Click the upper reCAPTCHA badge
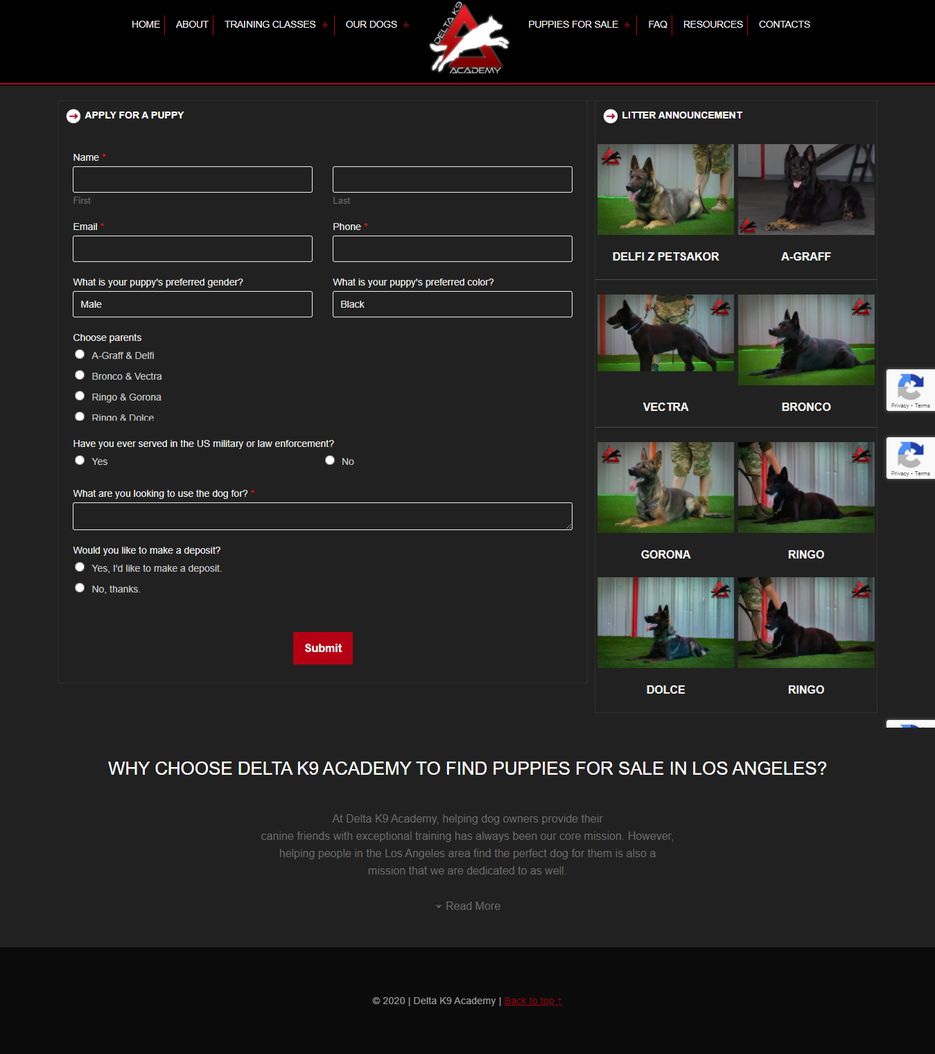Viewport: 935px width, 1054px height. tap(910, 390)
